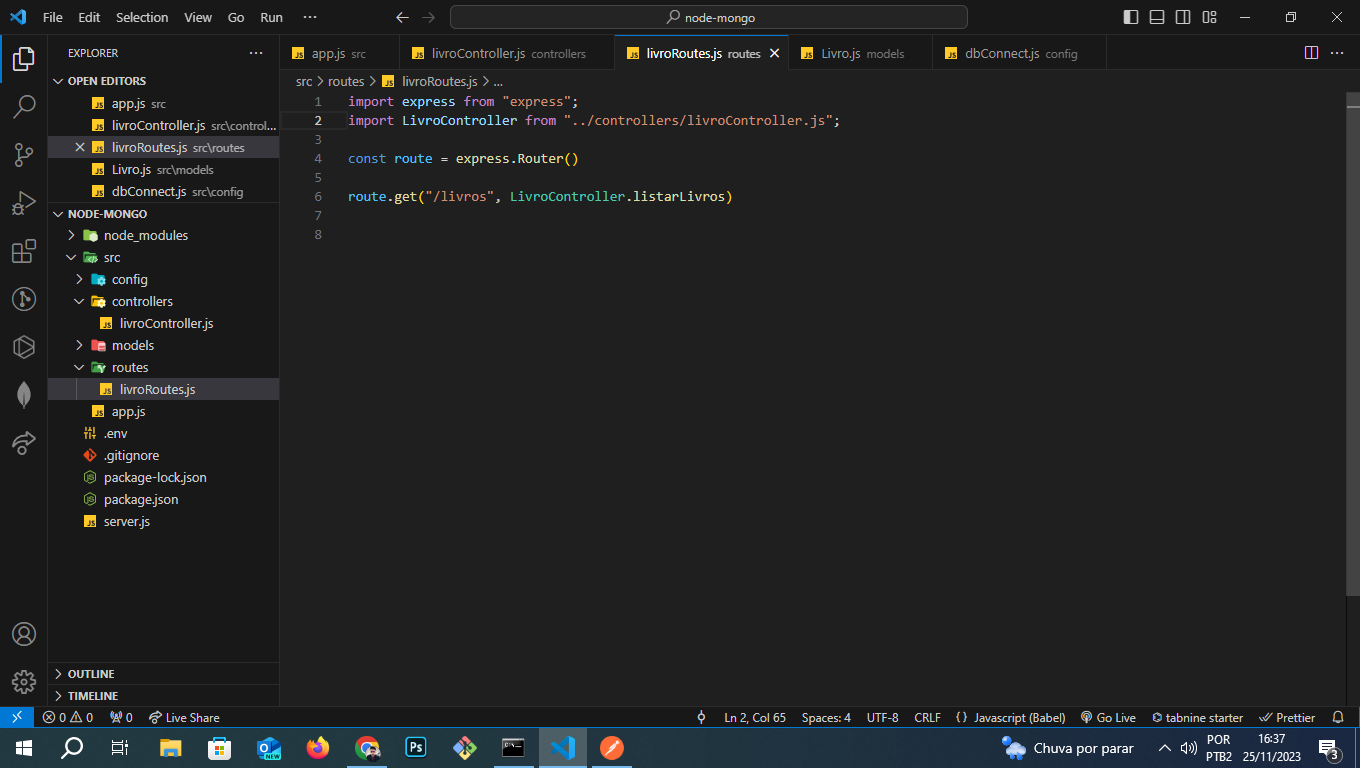Open Postman from the Windows taskbar
Screen dimensions: 1360x768
tap(612, 747)
